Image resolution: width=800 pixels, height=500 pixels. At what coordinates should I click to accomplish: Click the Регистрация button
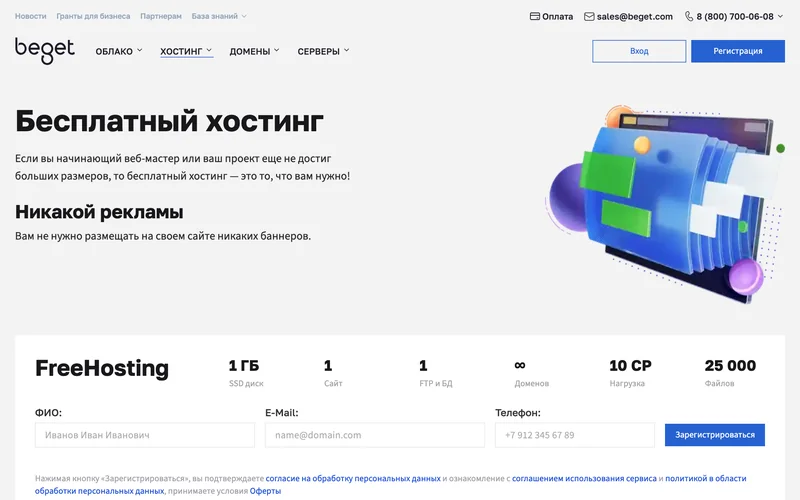point(738,51)
